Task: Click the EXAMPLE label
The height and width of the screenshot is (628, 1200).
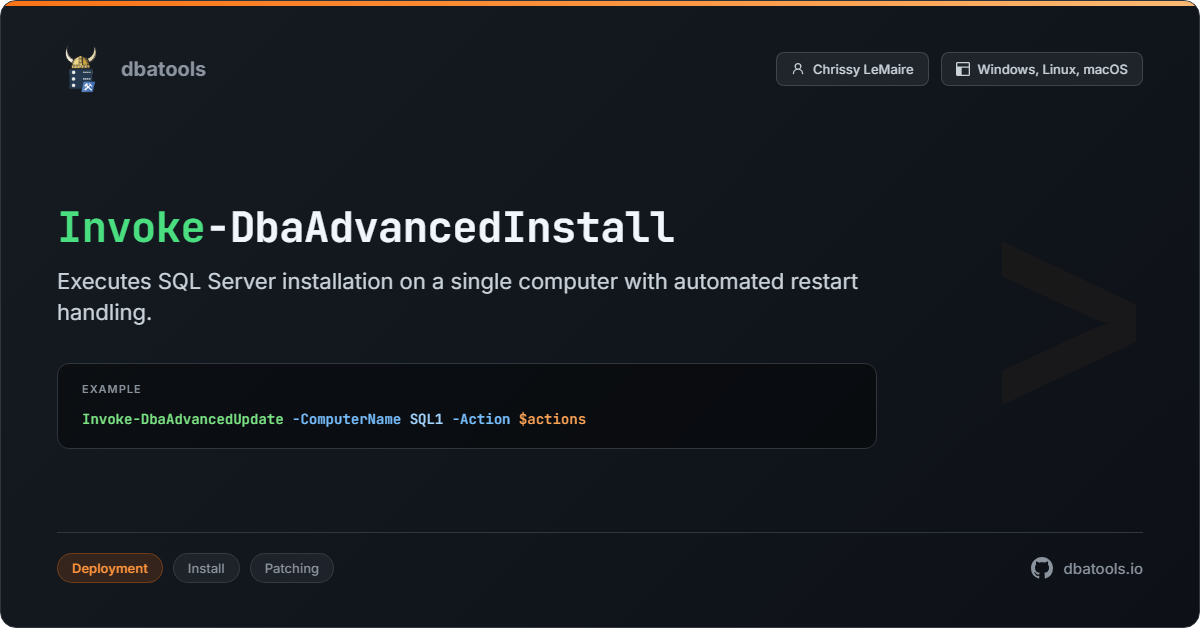Action: tap(111, 389)
